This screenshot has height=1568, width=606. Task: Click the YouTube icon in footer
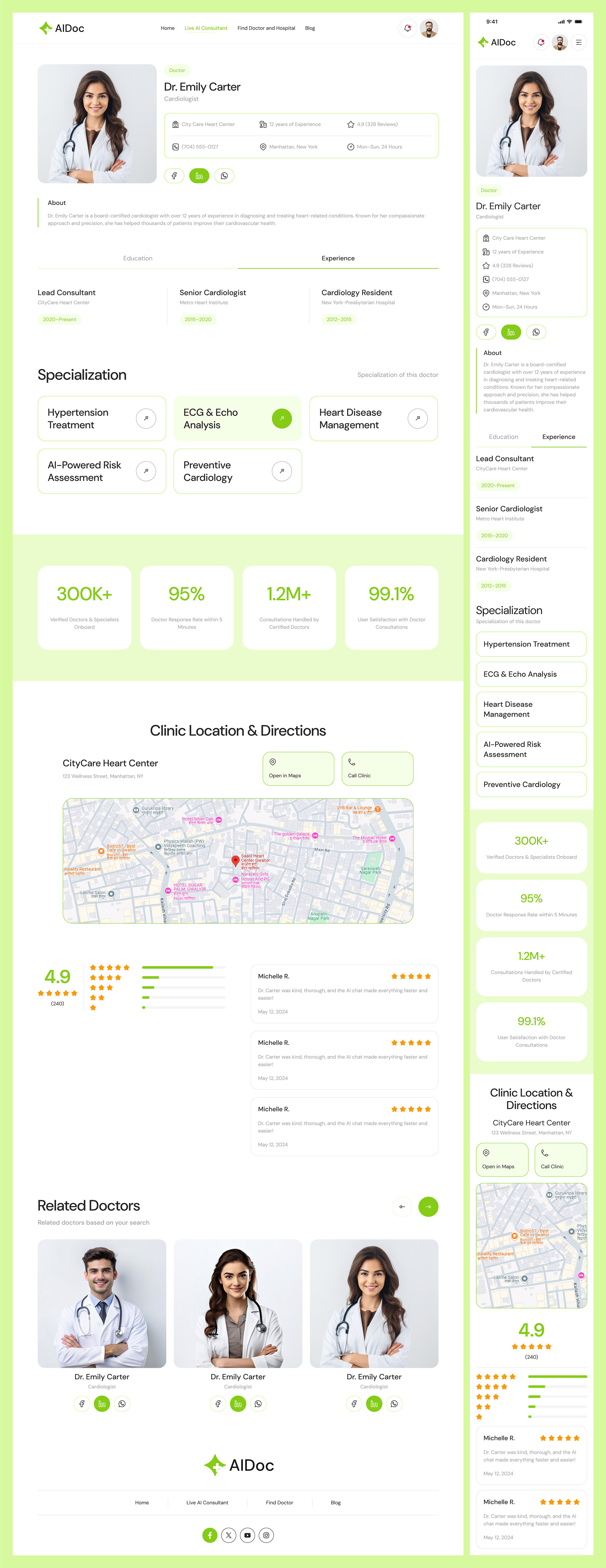248,1535
